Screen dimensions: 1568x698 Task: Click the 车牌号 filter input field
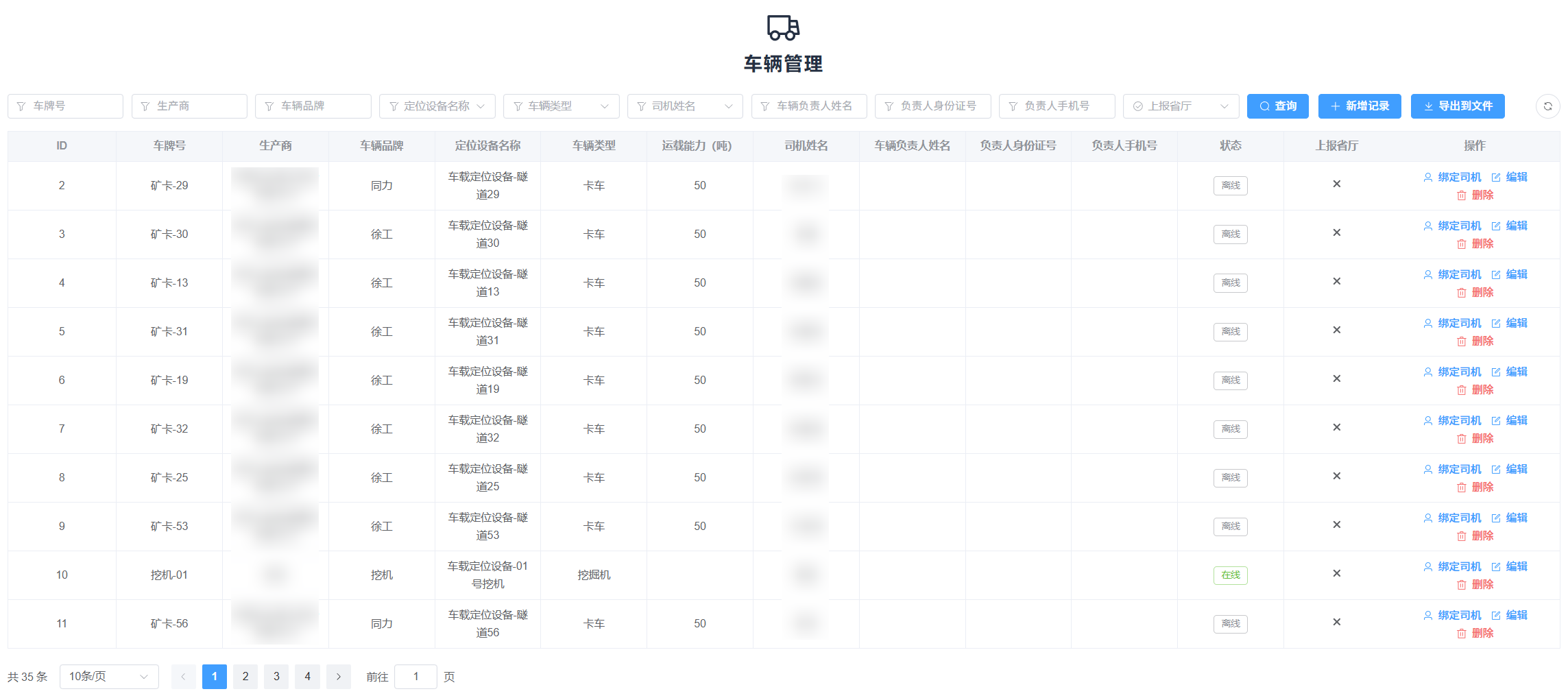pos(66,106)
